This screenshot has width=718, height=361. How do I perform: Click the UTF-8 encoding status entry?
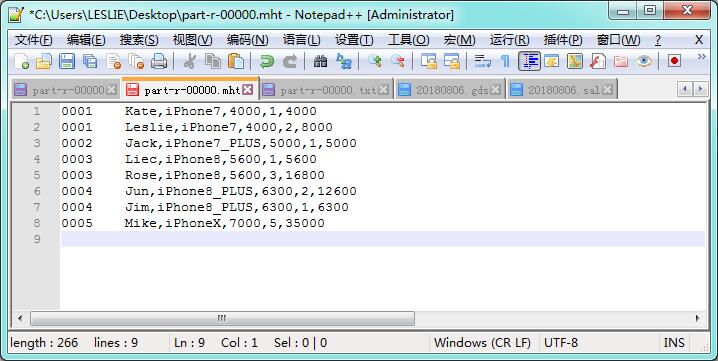point(561,343)
